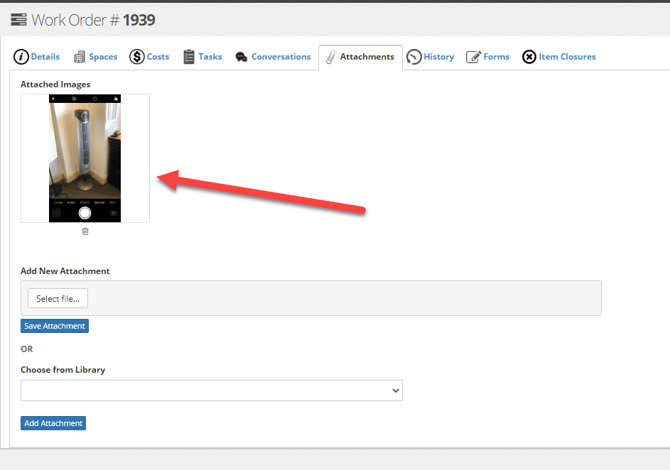Click the building icon for Spaces
The height and width of the screenshot is (470, 670).
coord(78,57)
